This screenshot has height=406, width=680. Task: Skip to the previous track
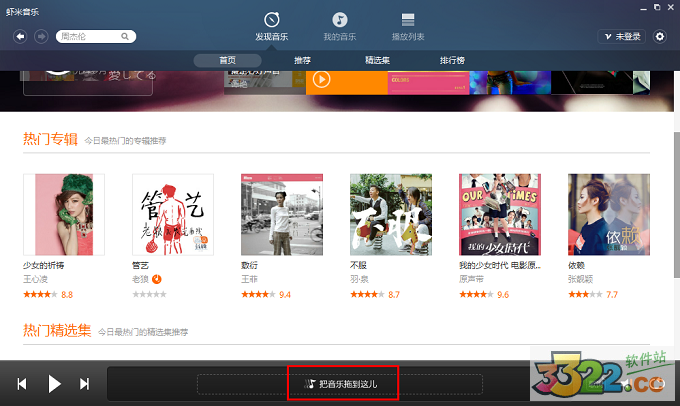[x=22, y=384]
